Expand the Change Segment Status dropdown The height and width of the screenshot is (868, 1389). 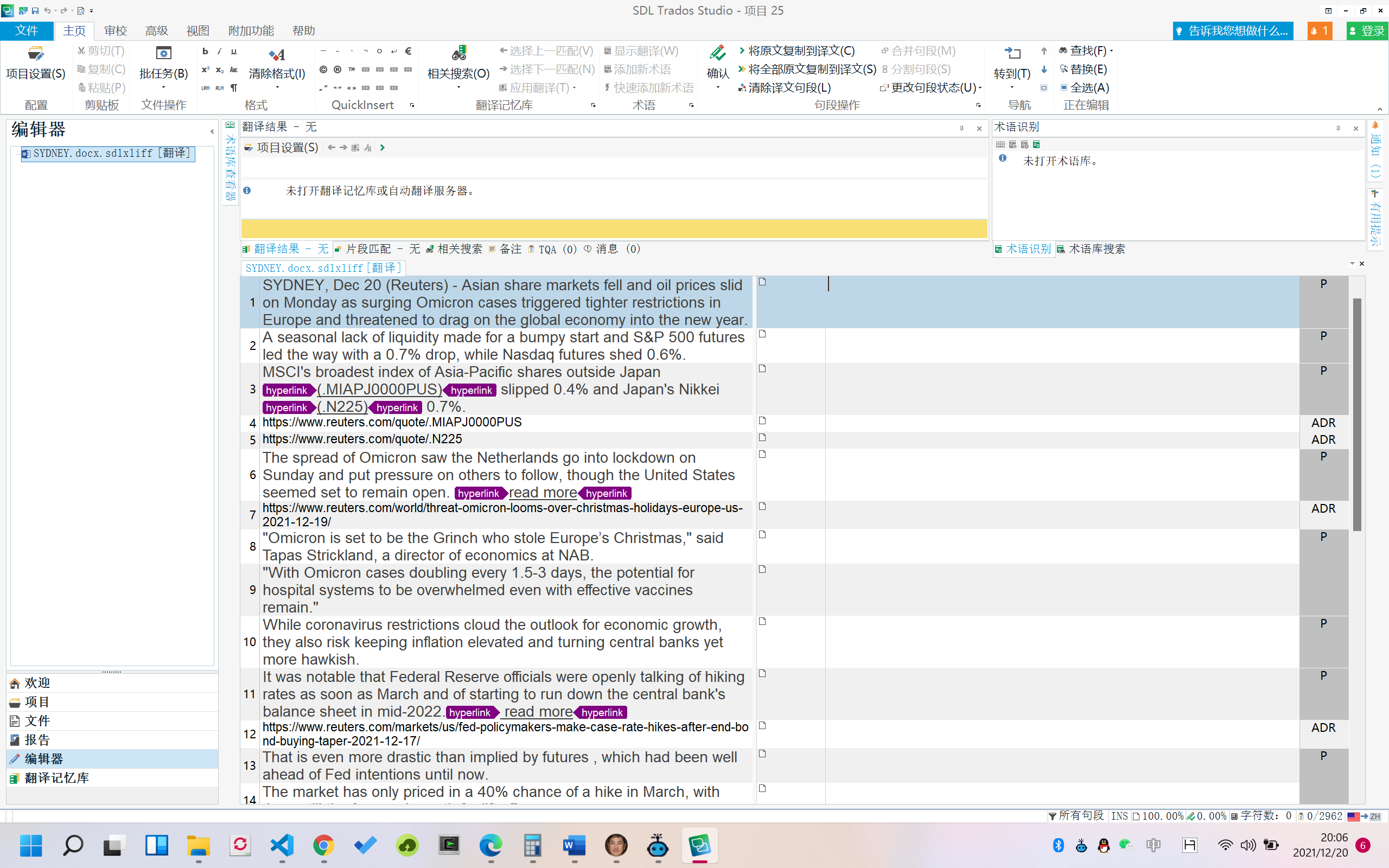pos(980,88)
